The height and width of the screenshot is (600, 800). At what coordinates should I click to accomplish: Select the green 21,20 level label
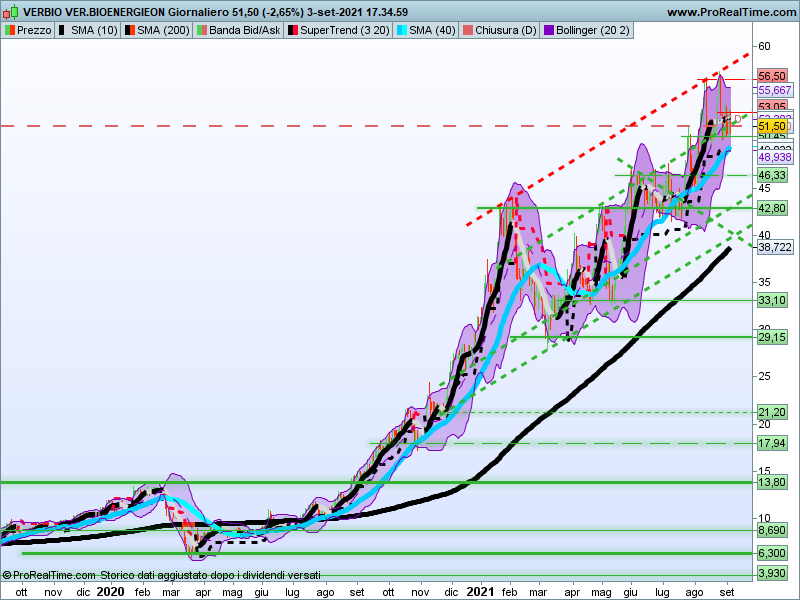coord(772,412)
